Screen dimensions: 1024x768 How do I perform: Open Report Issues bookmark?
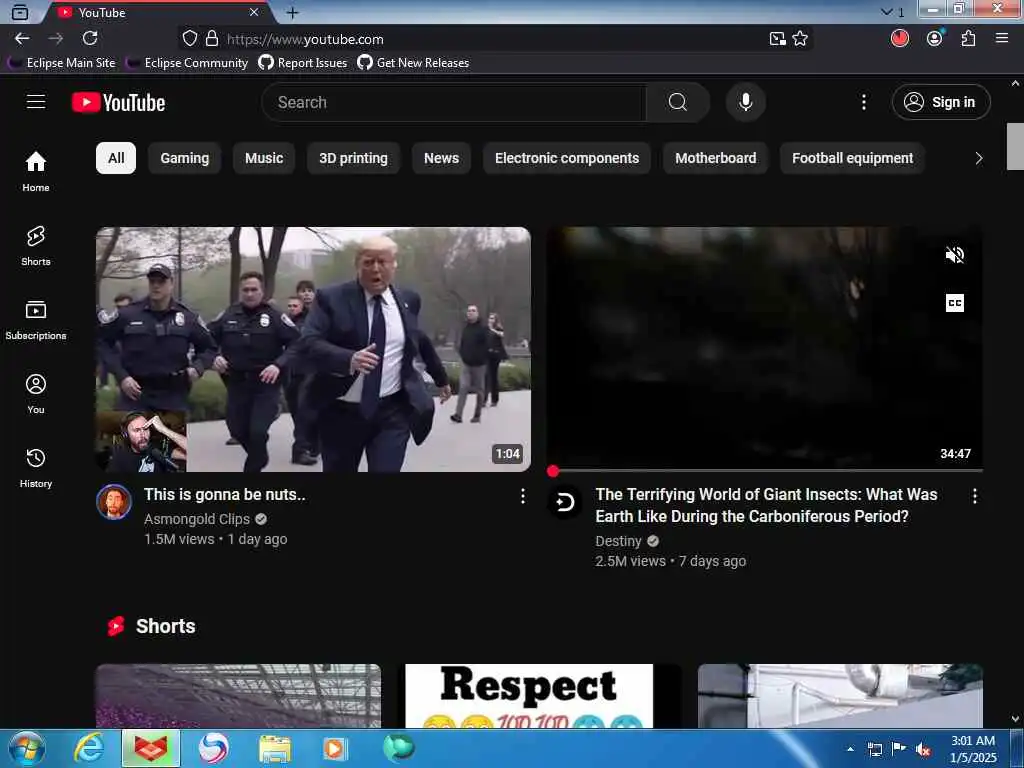tap(303, 63)
